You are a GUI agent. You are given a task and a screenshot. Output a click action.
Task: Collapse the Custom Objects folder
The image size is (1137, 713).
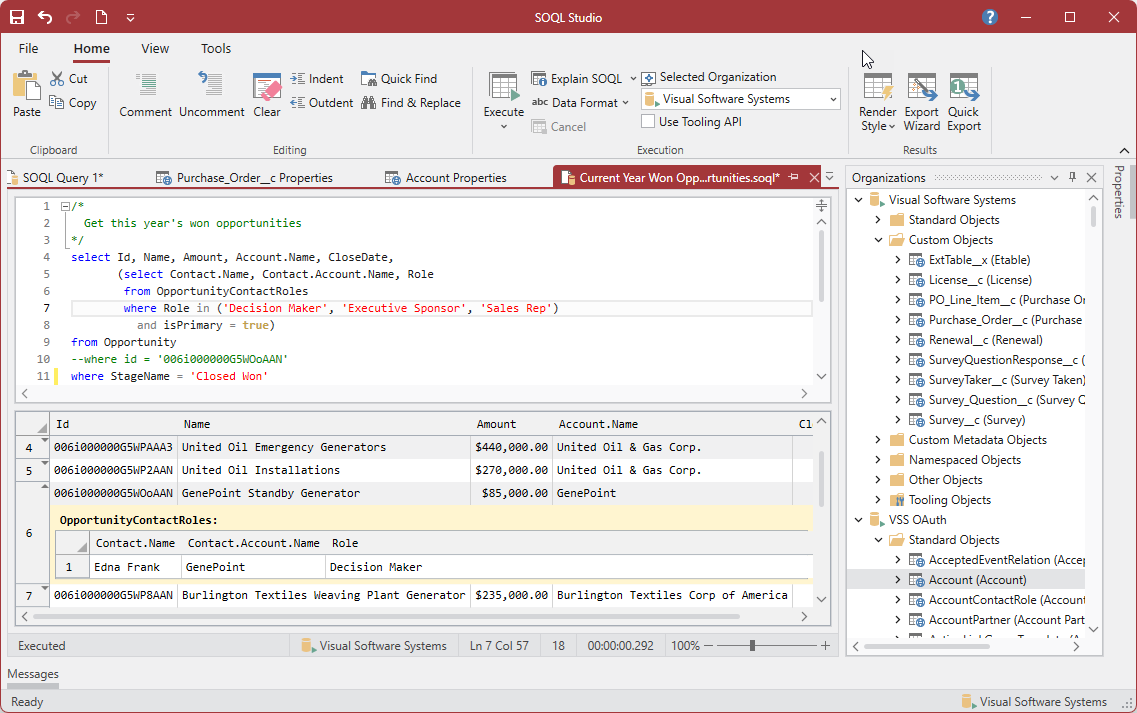(878, 239)
